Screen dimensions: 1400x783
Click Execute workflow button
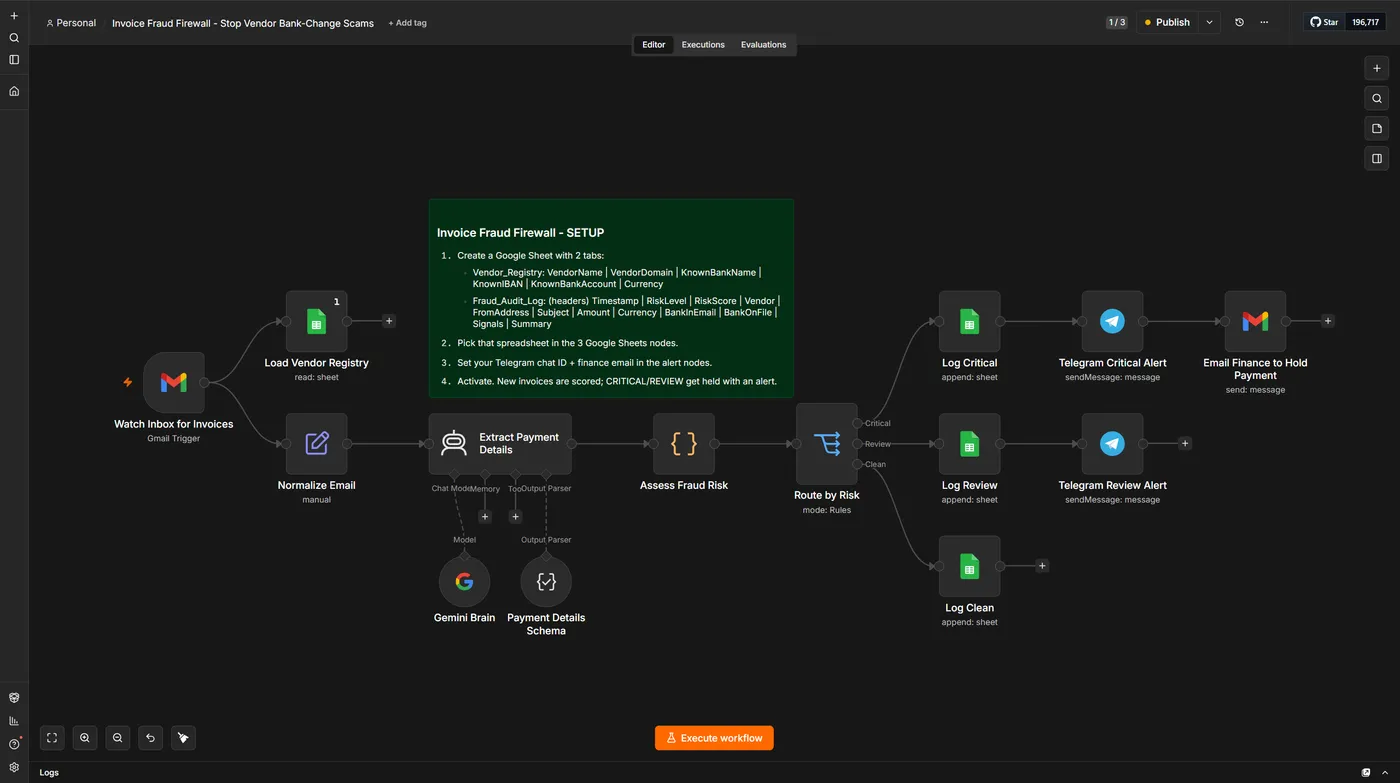[x=714, y=738]
